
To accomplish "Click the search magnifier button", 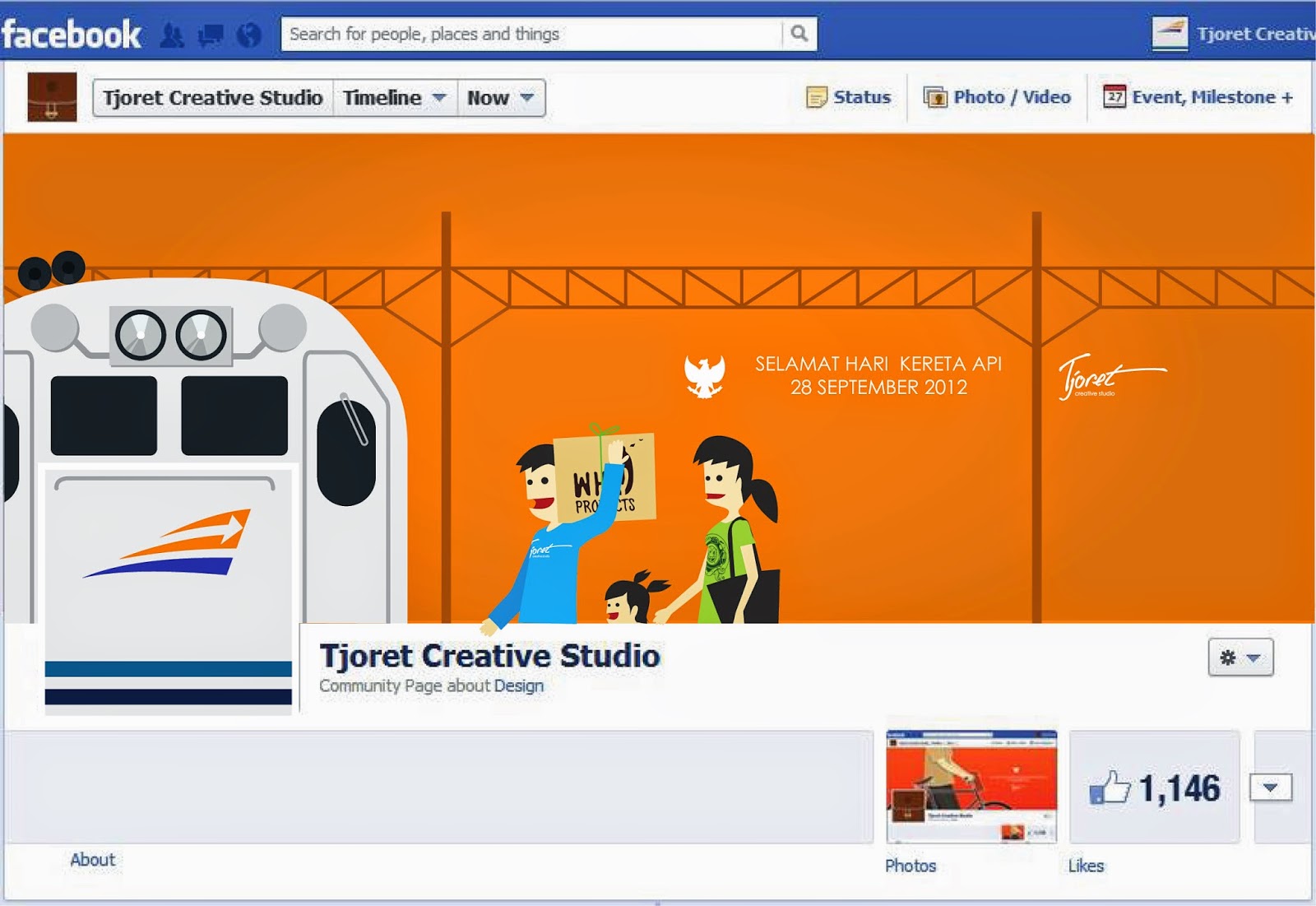I will (x=799, y=34).
